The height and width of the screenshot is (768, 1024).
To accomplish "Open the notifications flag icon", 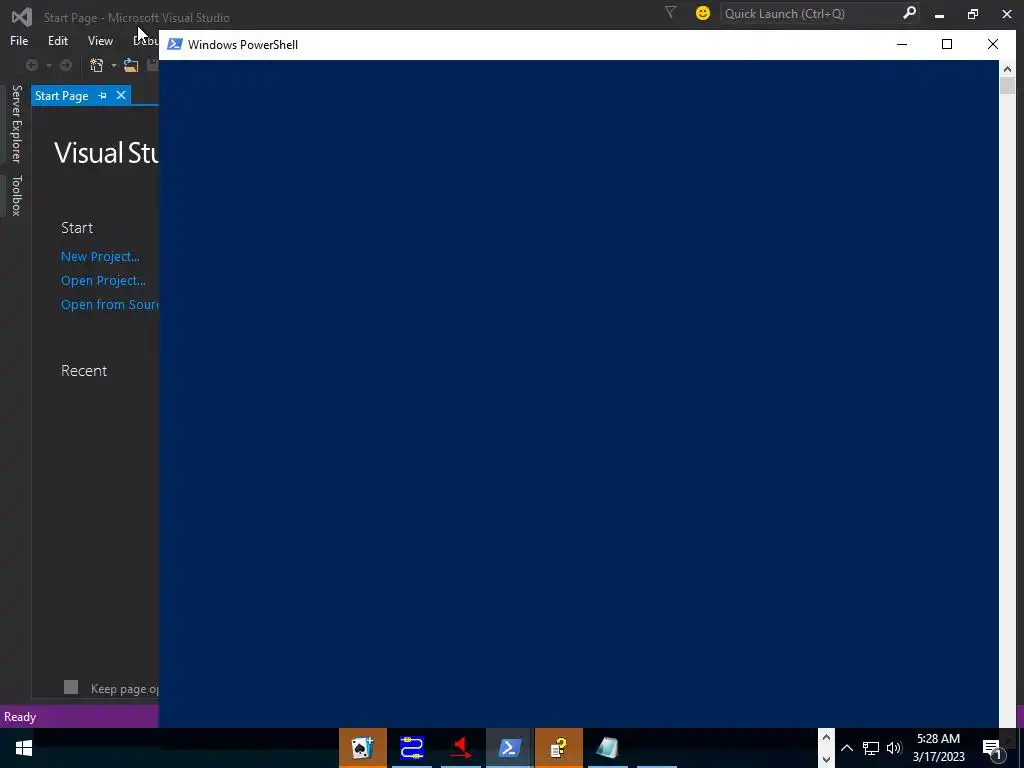I will point(670,12).
